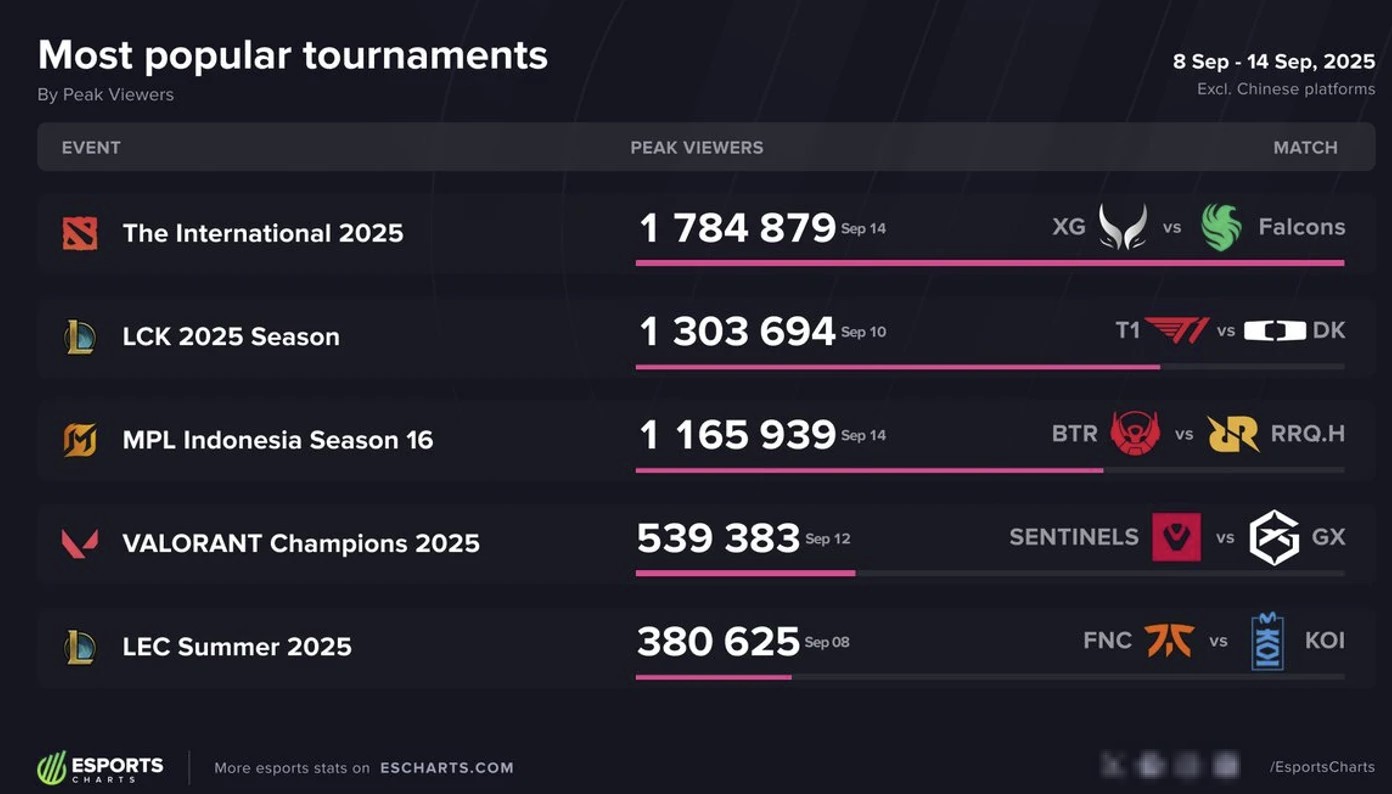Click the VALORANT game icon
1392x794 pixels.
(80, 543)
